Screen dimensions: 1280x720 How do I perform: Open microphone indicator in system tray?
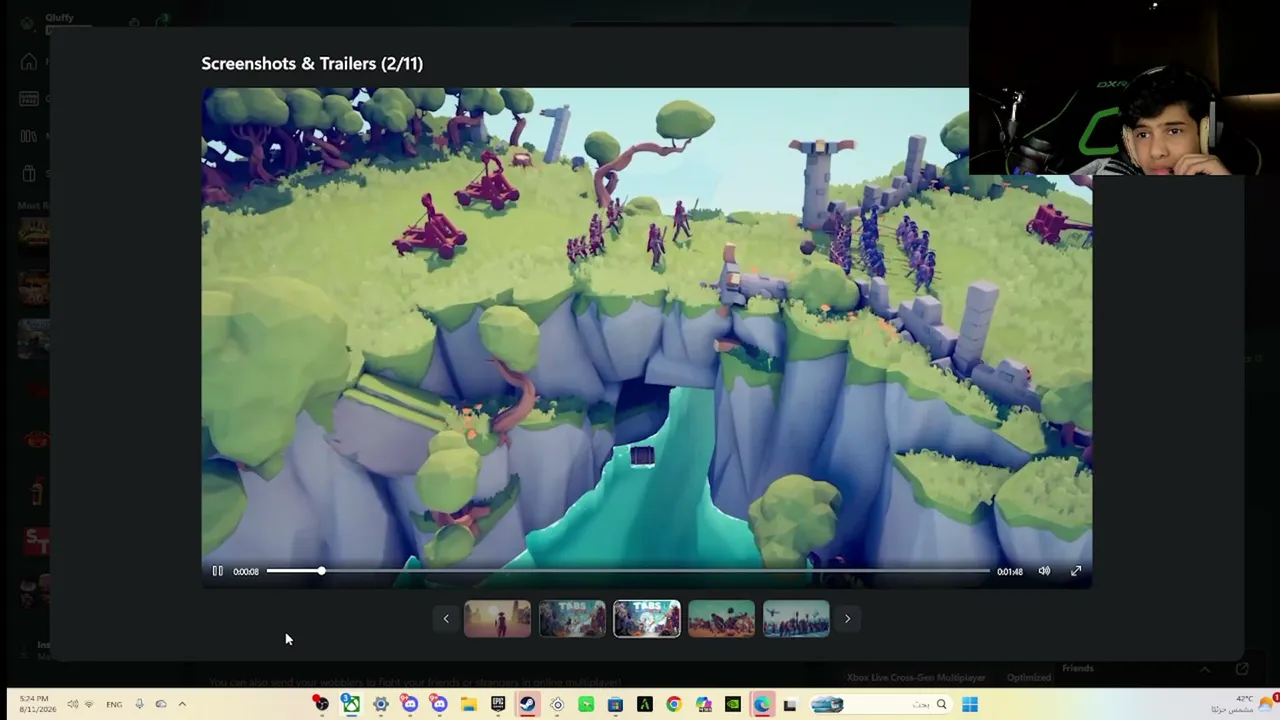click(x=139, y=704)
